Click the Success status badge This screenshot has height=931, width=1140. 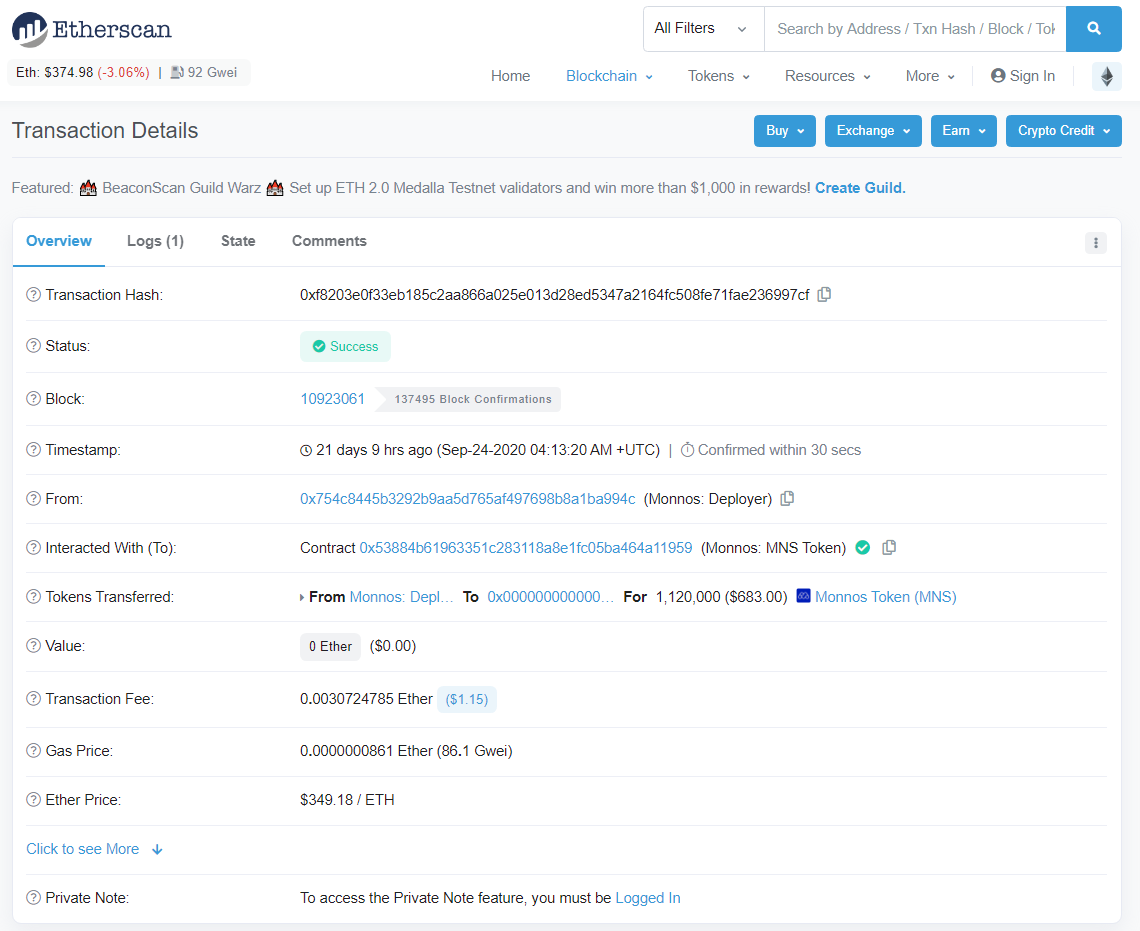[345, 347]
